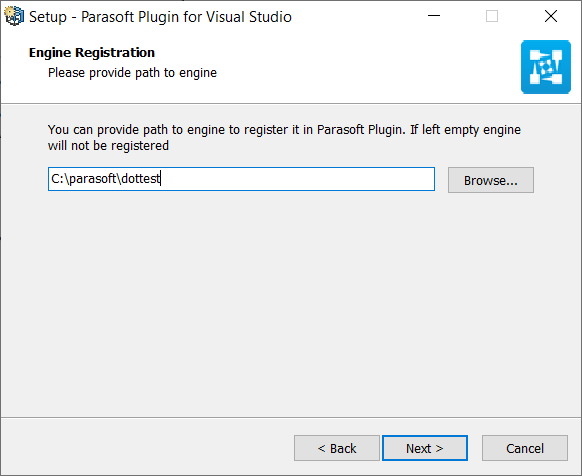
Task: Click the 'You can provide path' instruction line
Action: click(284, 130)
